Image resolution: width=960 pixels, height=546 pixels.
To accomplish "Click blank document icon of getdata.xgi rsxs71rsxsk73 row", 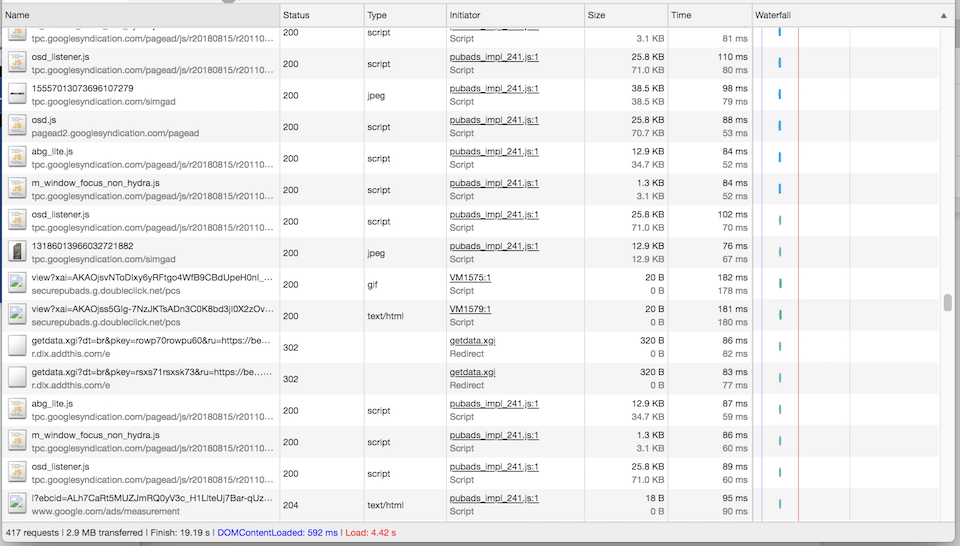I will click(17, 378).
